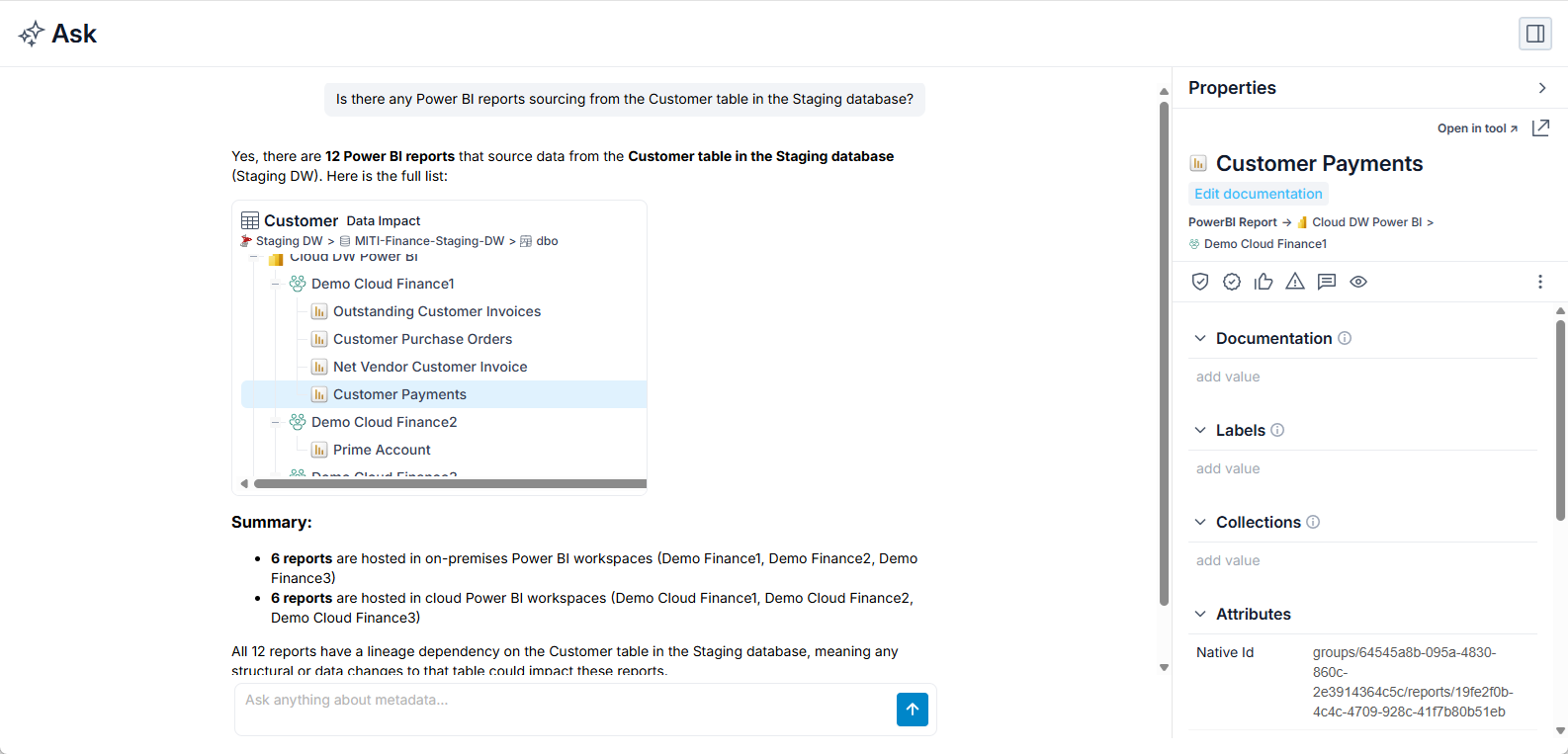Click the Power BI icon in Properties breadcrumb
The height and width of the screenshot is (754, 1568).
point(1303,222)
